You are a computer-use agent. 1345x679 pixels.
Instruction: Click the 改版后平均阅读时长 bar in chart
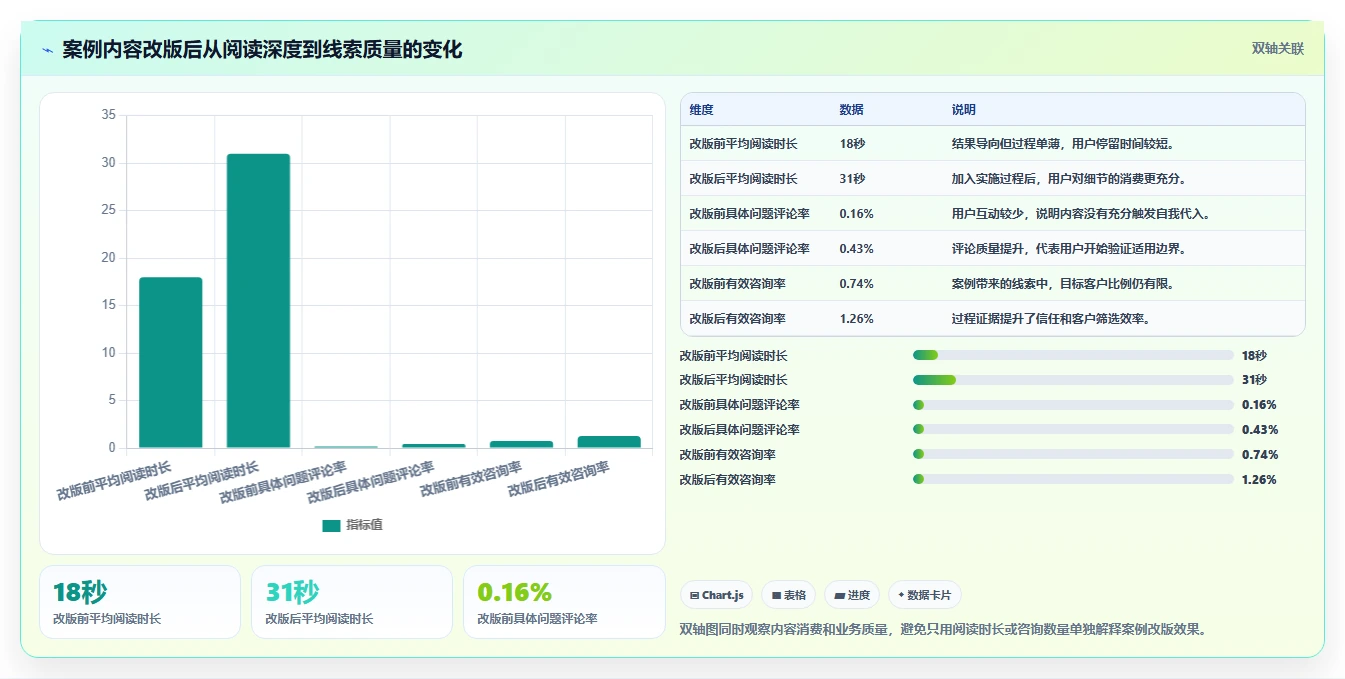click(x=258, y=300)
